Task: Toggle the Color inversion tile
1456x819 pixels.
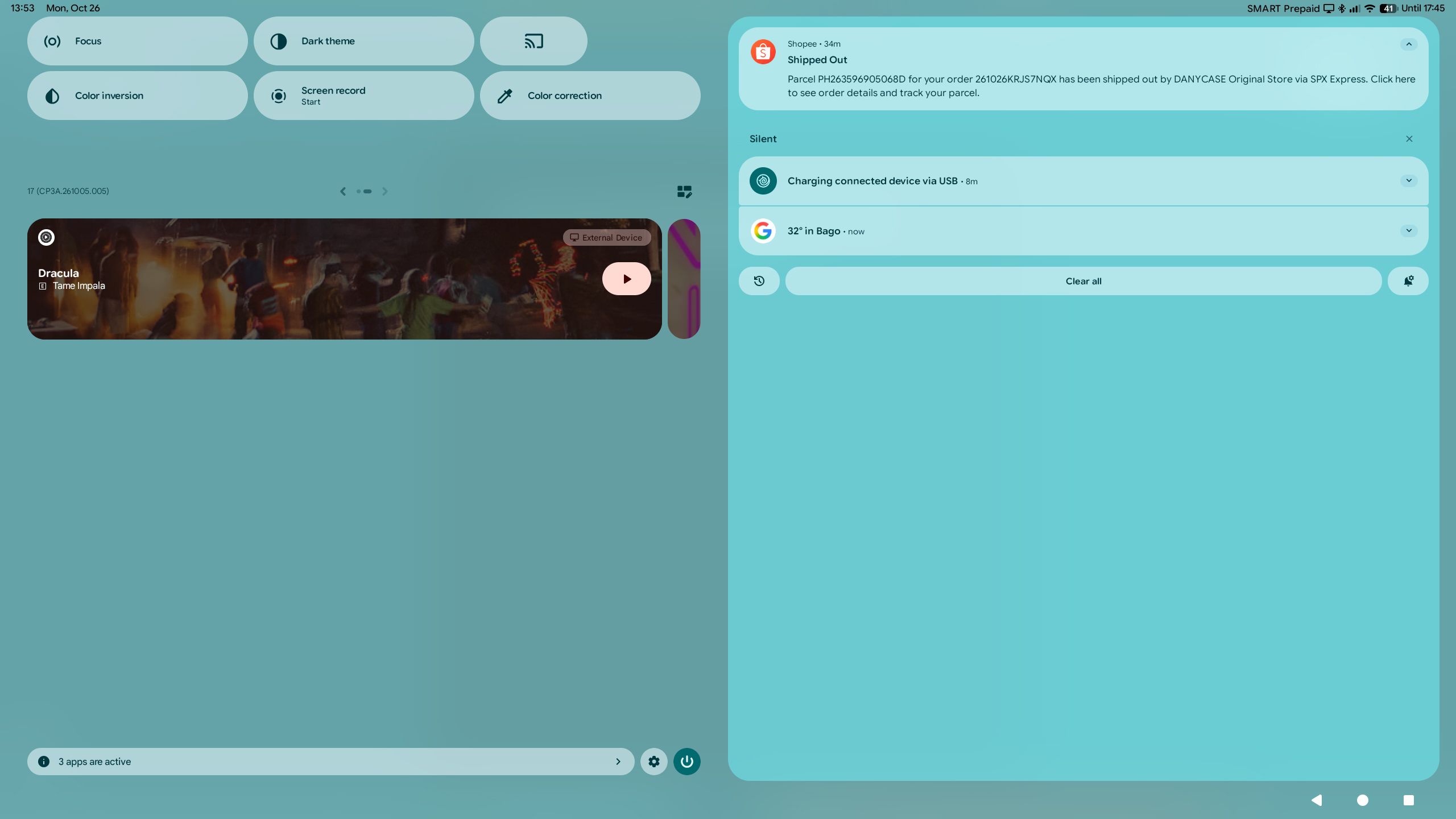Action: pos(137,96)
